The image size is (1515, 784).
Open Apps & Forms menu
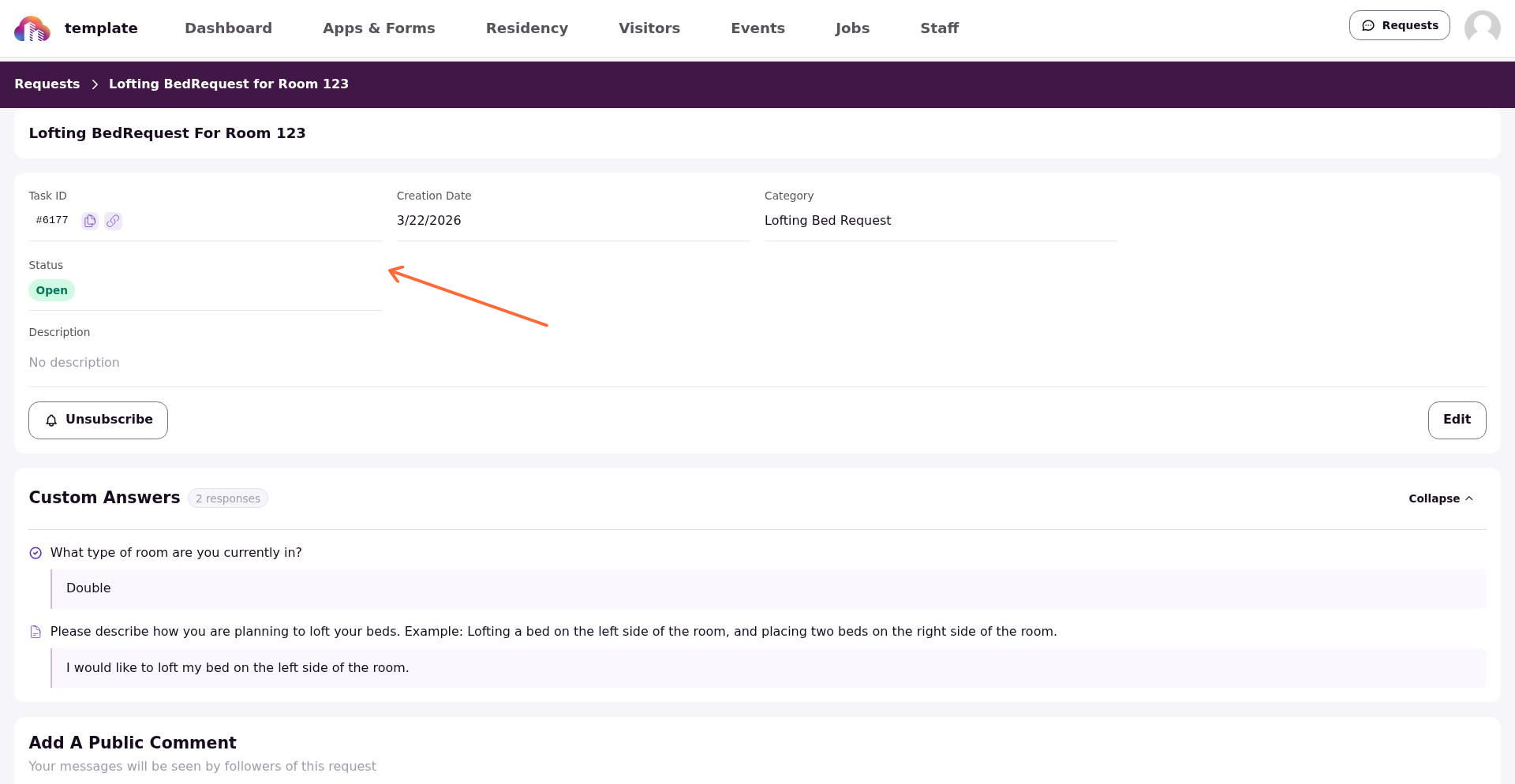coord(379,28)
